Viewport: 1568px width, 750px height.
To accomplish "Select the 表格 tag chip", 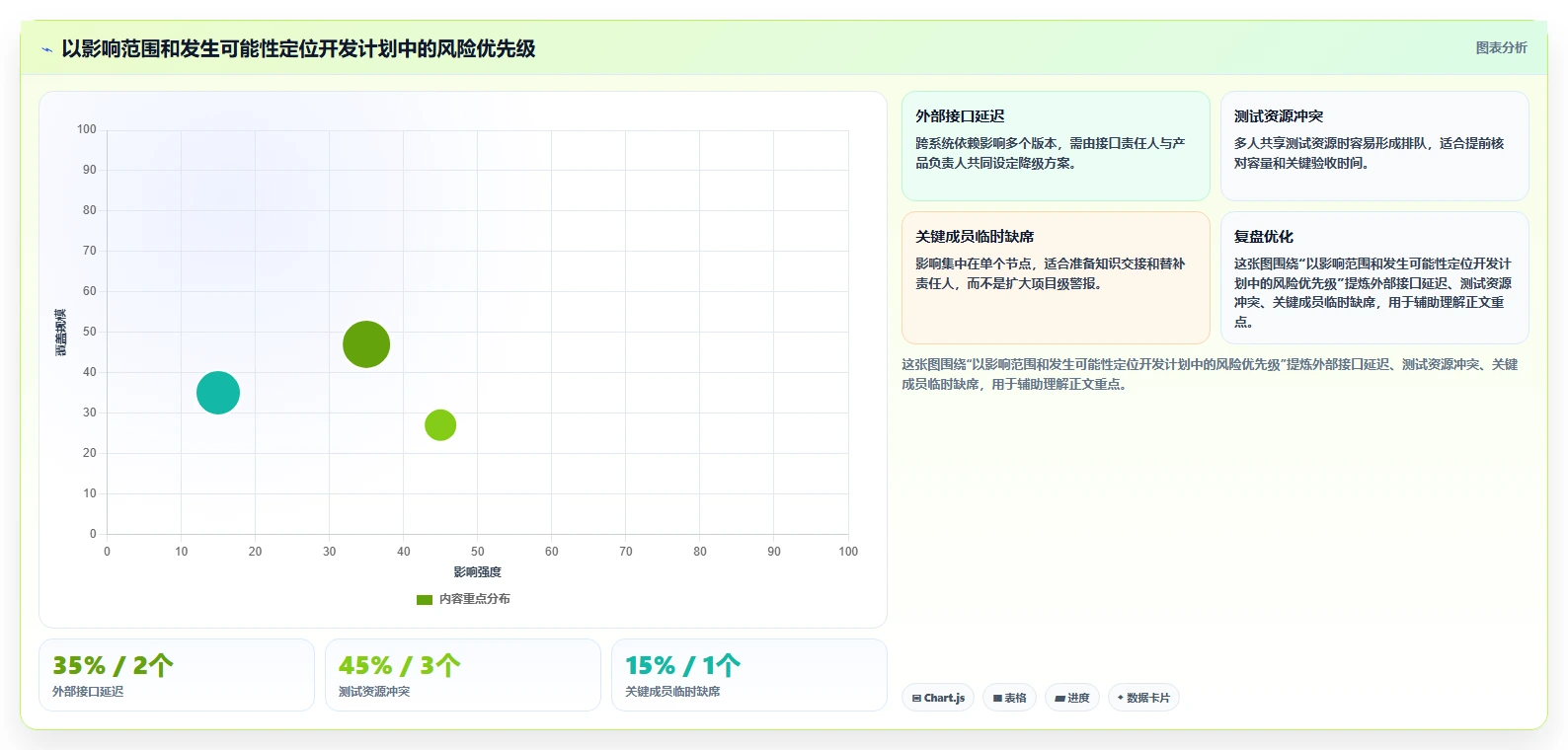I will (1009, 698).
